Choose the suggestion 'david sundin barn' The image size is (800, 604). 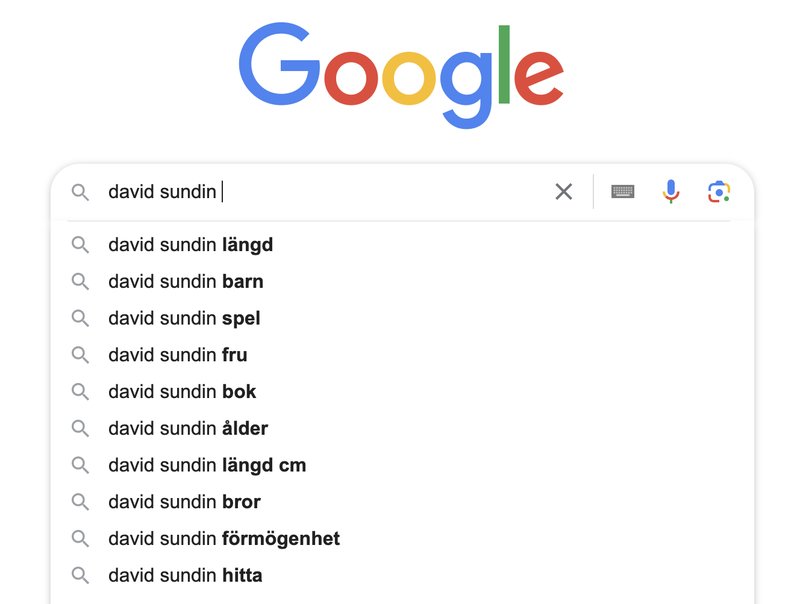(402, 282)
